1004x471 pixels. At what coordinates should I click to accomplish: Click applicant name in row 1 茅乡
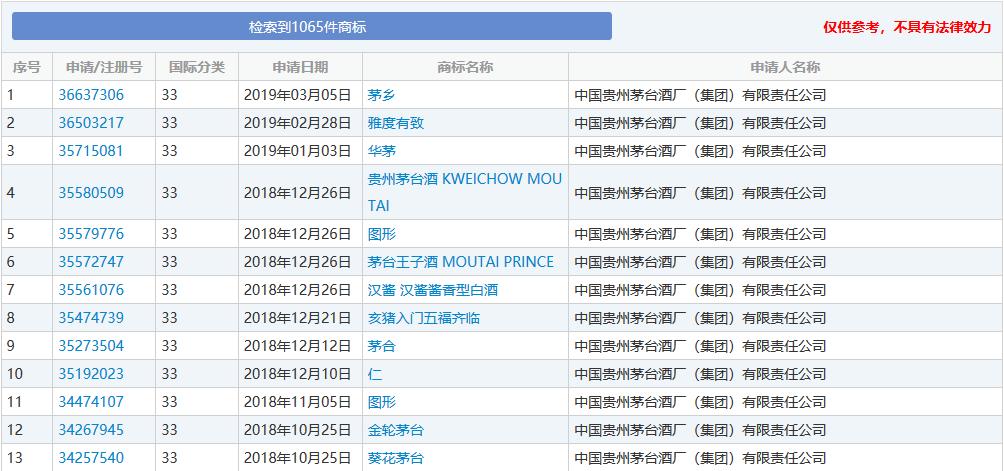pyautogui.click(x=700, y=95)
